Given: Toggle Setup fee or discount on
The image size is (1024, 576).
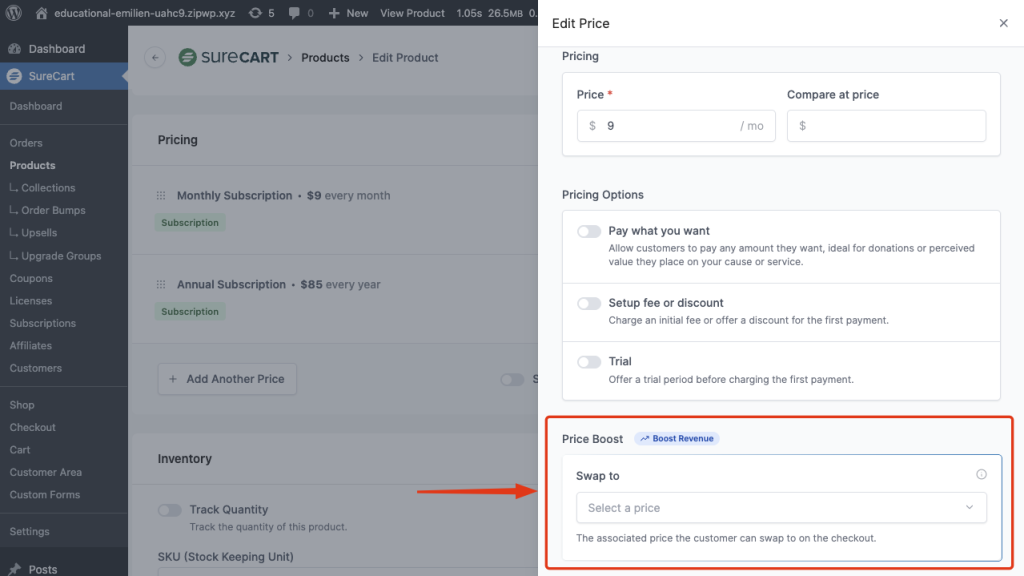Looking at the screenshot, I should (x=589, y=304).
